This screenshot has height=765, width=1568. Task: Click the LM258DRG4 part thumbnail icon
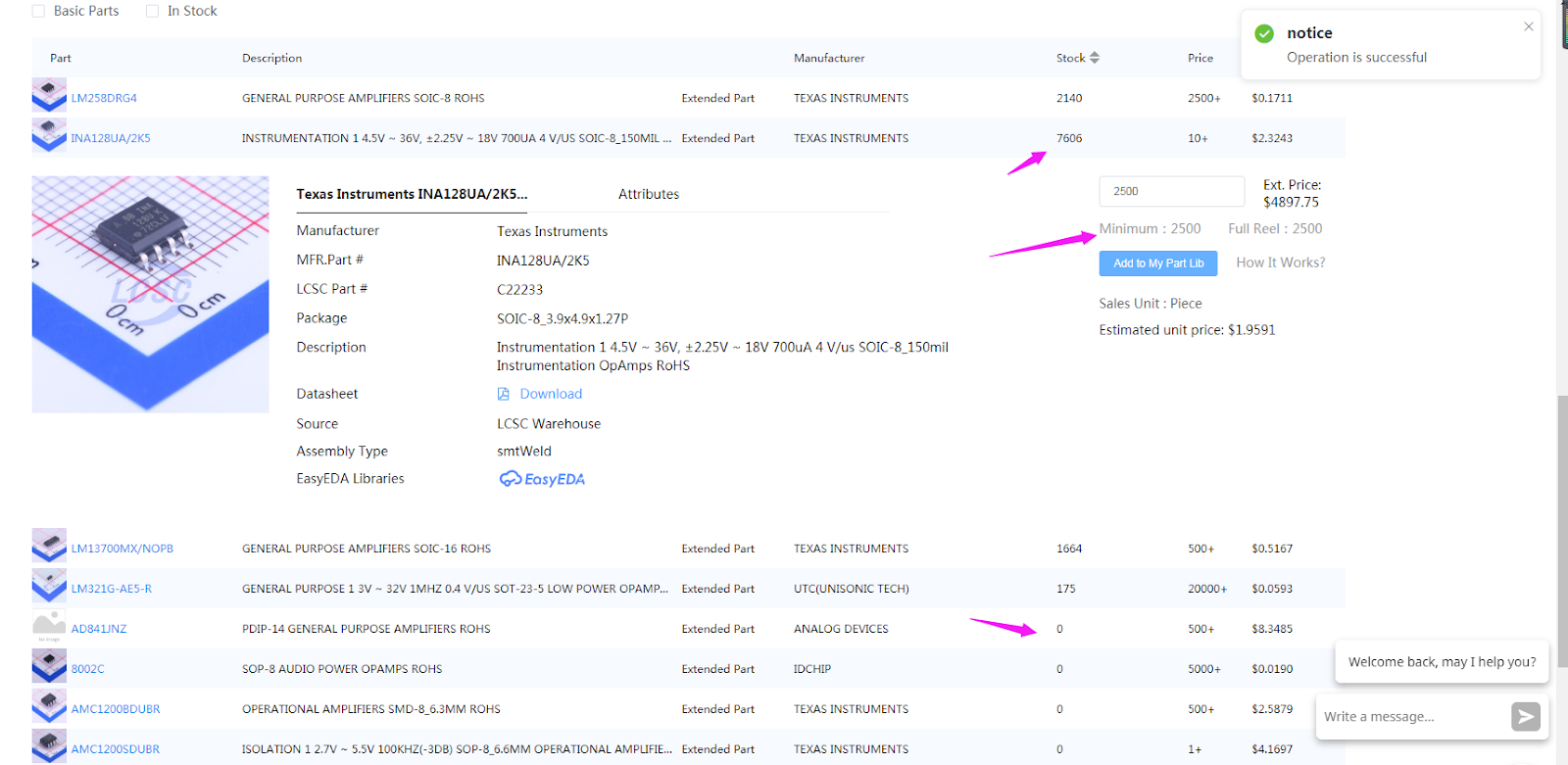(x=49, y=95)
